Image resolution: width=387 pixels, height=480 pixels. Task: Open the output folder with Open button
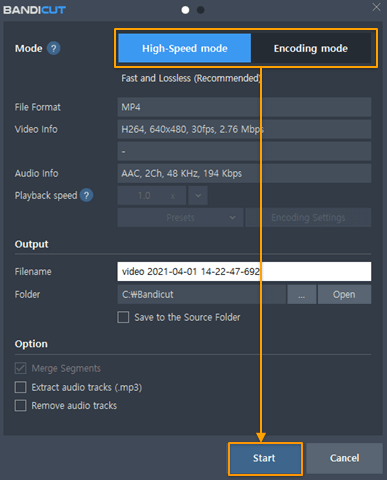point(344,294)
